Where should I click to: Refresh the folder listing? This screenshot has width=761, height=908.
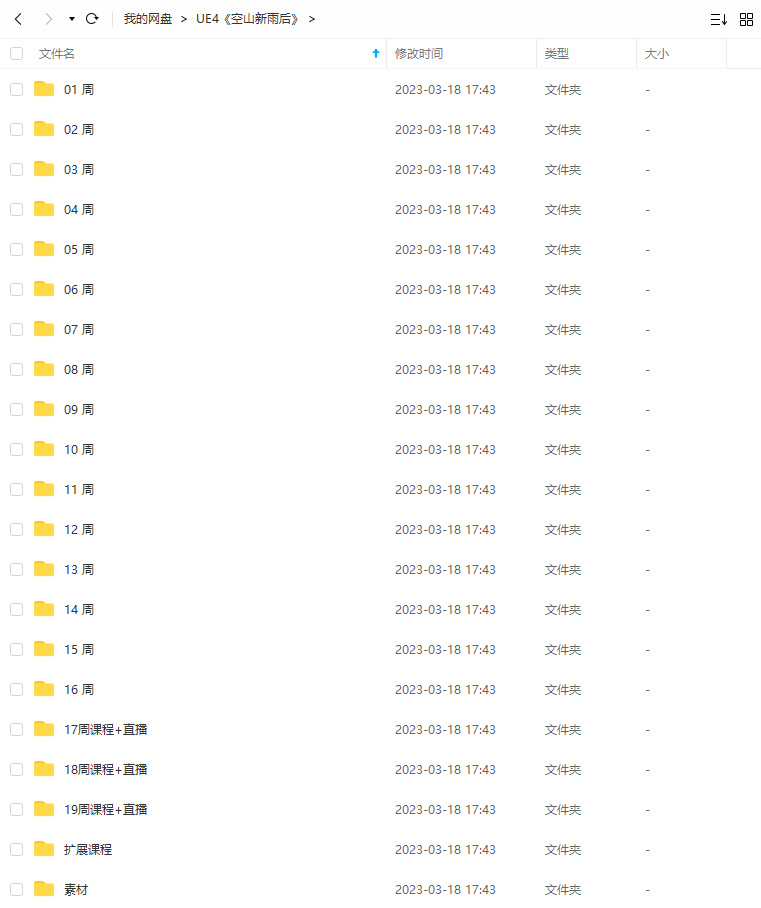[92, 19]
